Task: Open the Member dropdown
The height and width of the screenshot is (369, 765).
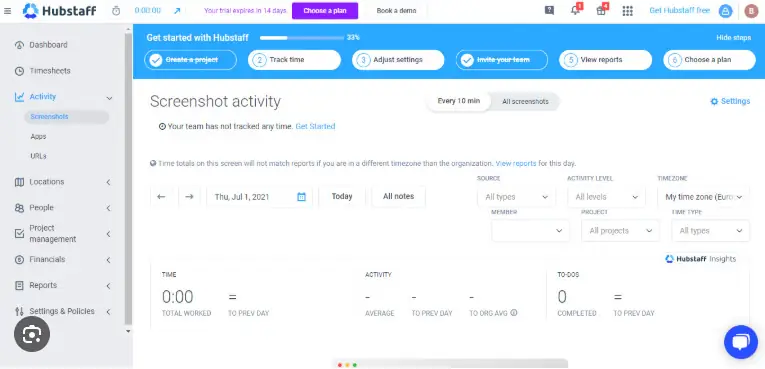Action: tap(531, 231)
